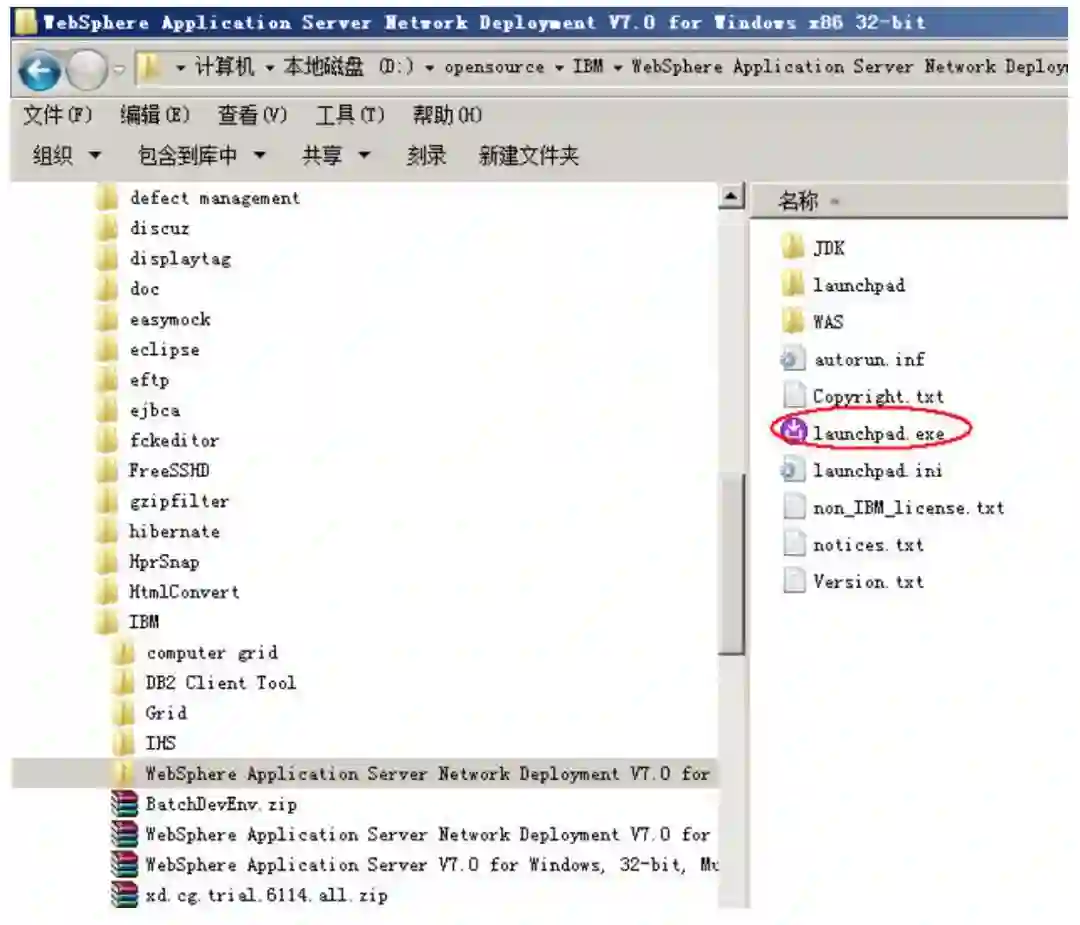Select the eclipse folder icon
1080x925 pixels.
click(107, 349)
